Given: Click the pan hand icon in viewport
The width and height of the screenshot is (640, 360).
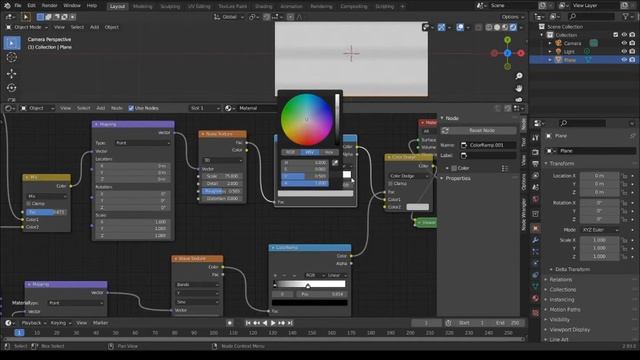Looking at the screenshot, I should (x=519, y=88).
